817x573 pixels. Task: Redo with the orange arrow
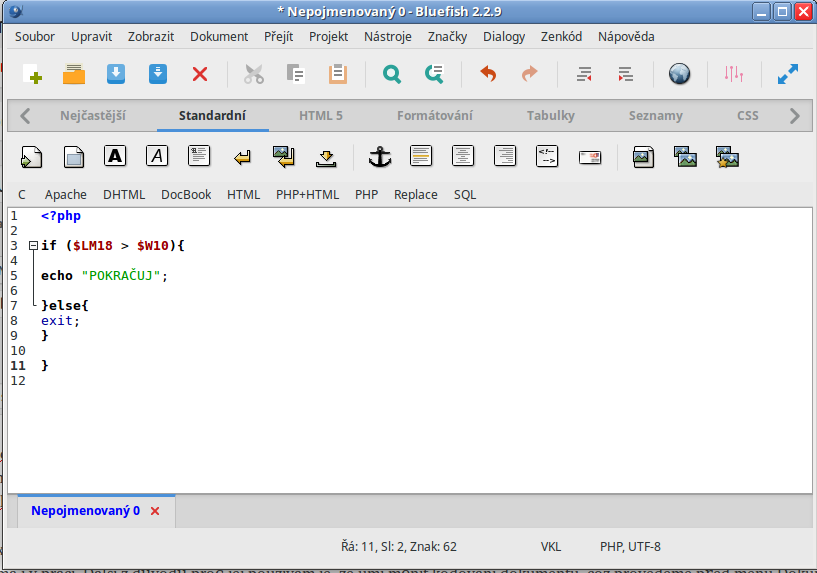coord(529,74)
